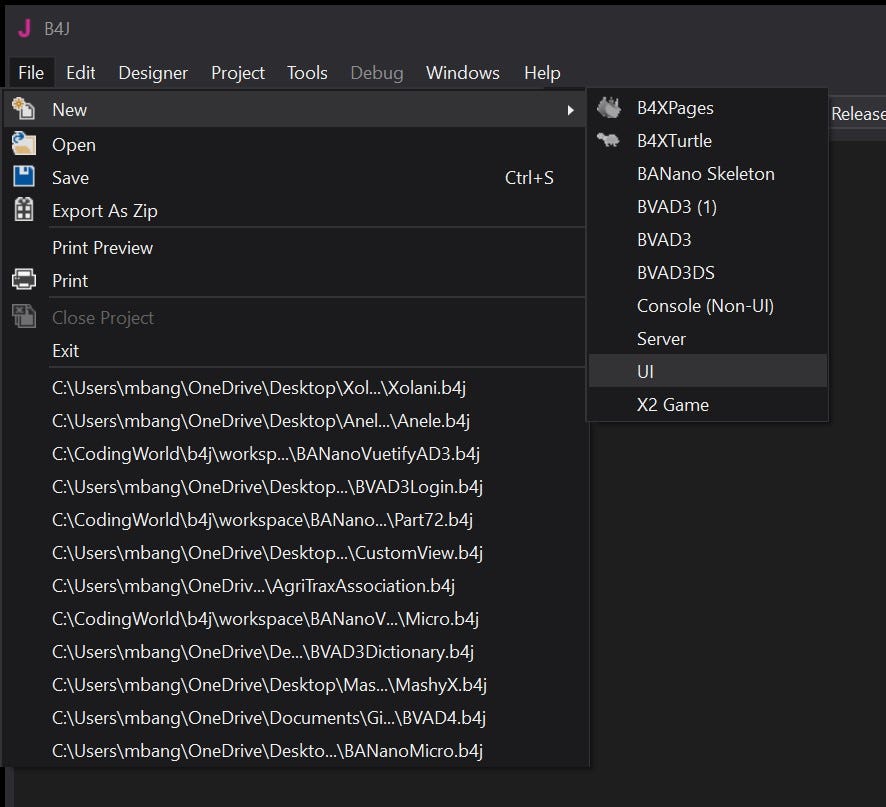Screen dimensions: 886x807
Task: Click Exit in File menu
Action: 66,350
